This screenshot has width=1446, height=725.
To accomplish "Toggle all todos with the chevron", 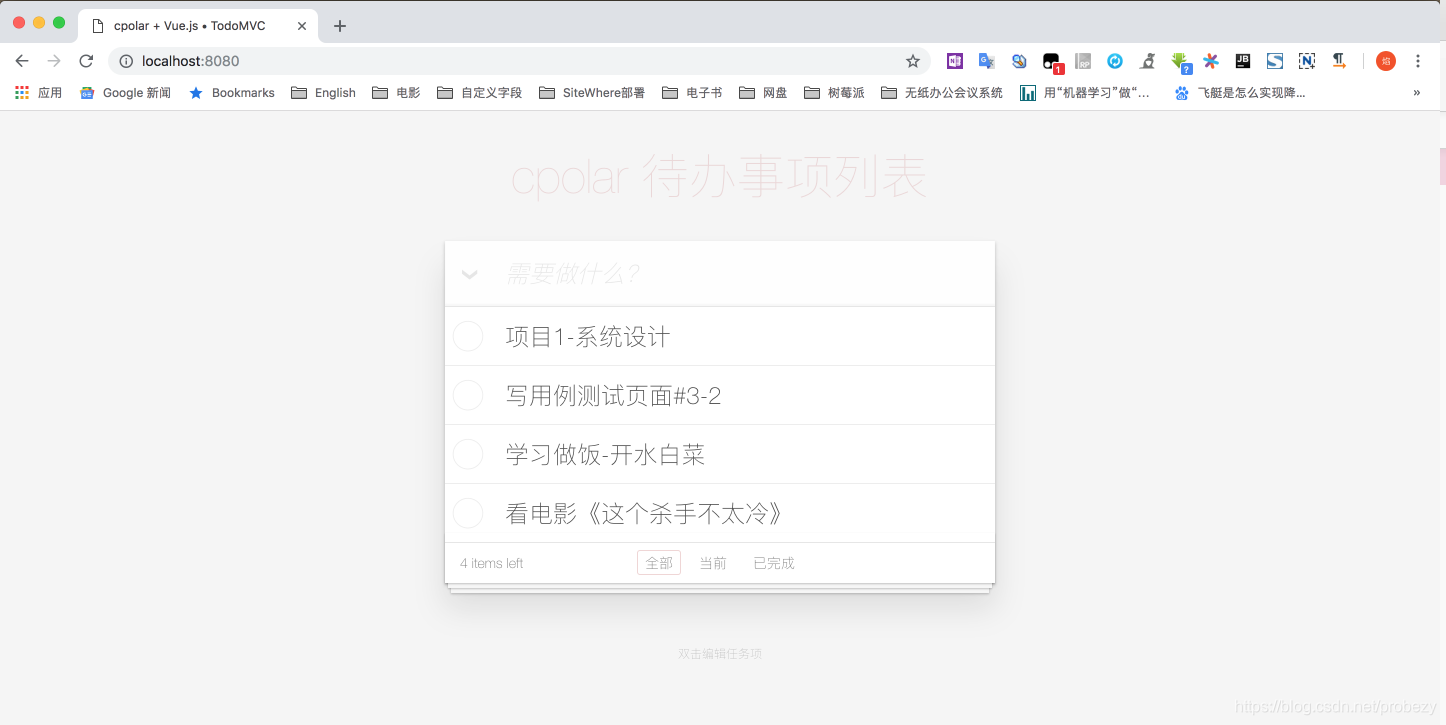I will pos(469,274).
